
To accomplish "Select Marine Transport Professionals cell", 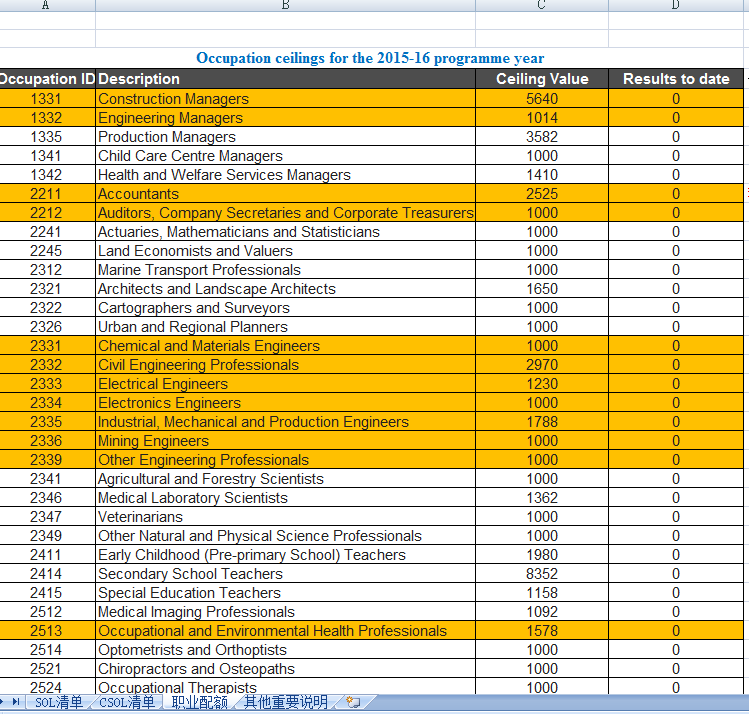I will 285,270.
